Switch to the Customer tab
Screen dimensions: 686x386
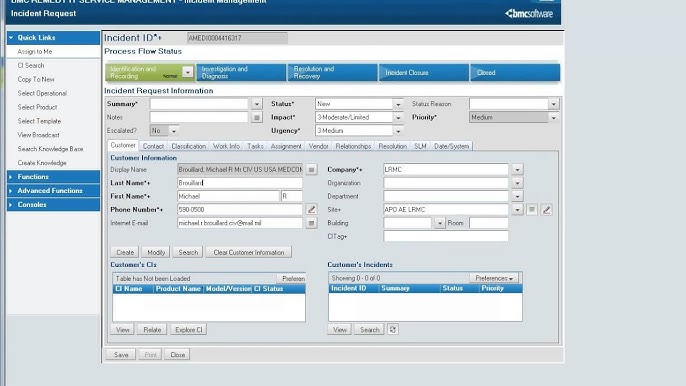[x=123, y=145]
